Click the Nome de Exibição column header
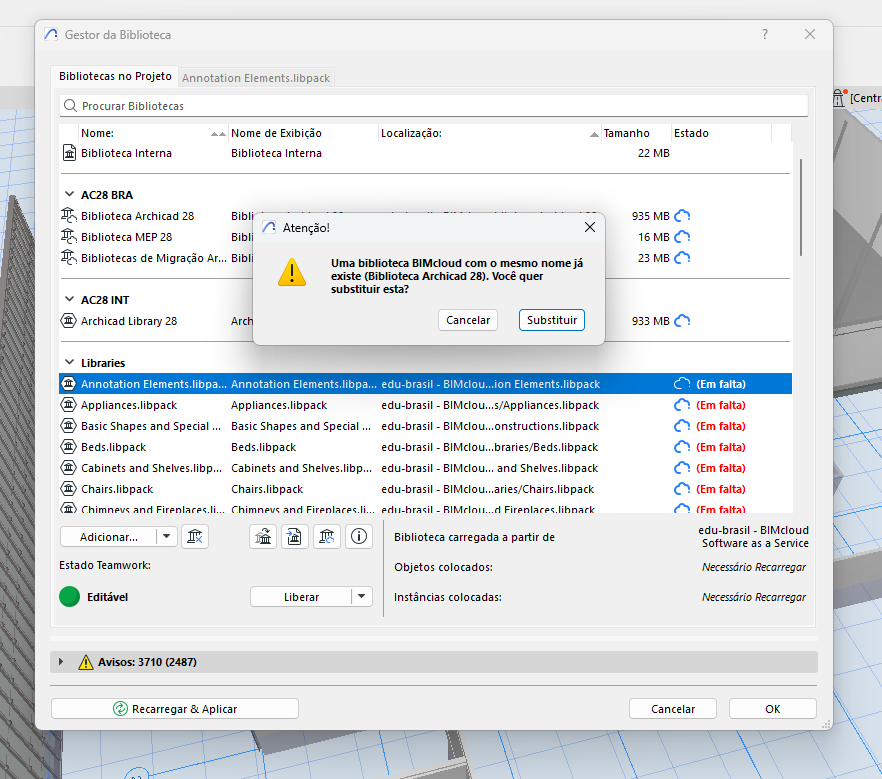This screenshot has height=779, width=882. 303,133
